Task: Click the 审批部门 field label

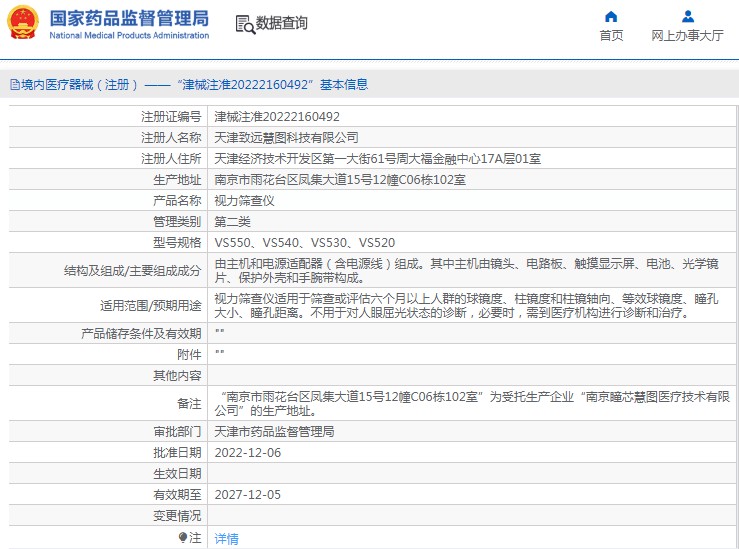Action: point(177,432)
